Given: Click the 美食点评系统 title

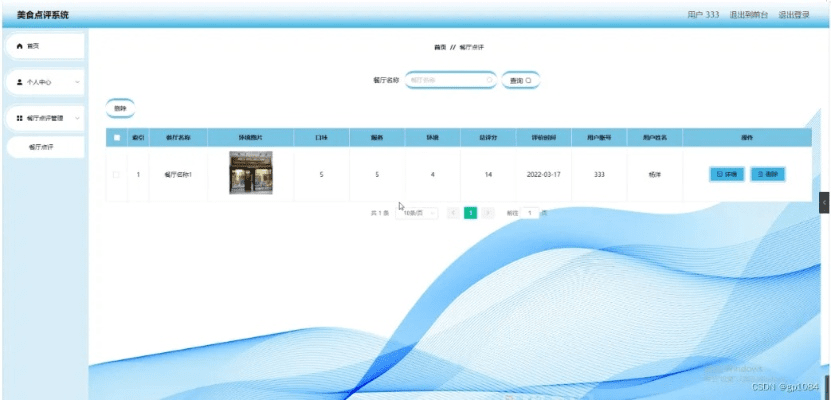Looking at the screenshot, I should point(43,15).
